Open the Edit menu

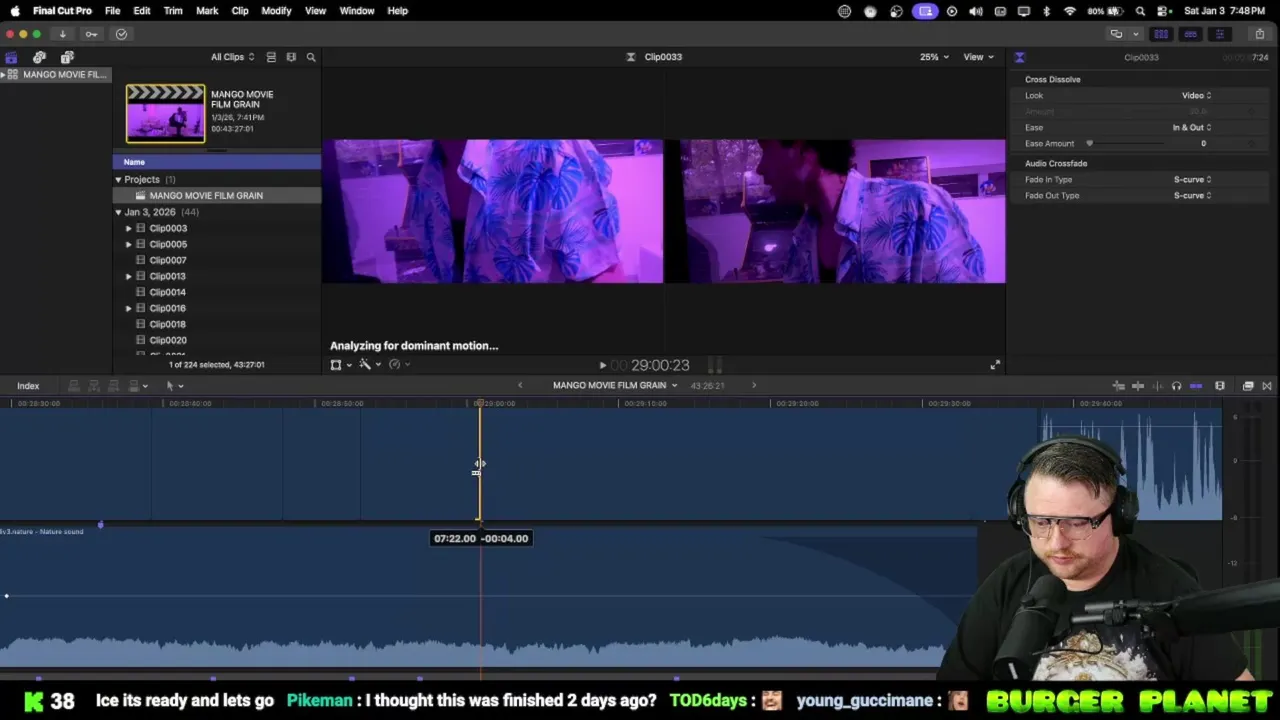(142, 11)
